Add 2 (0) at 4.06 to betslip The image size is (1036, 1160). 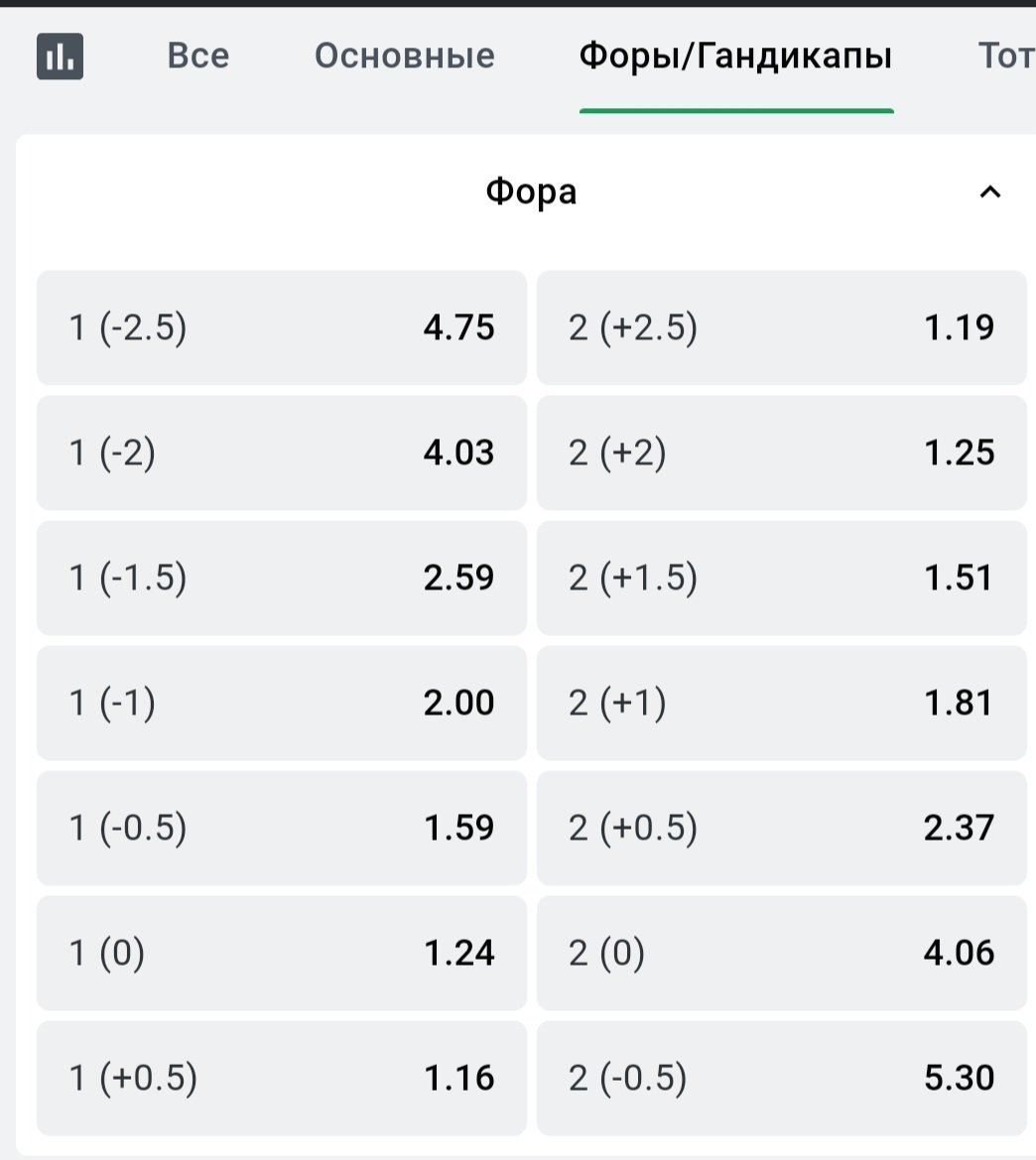point(782,953)
